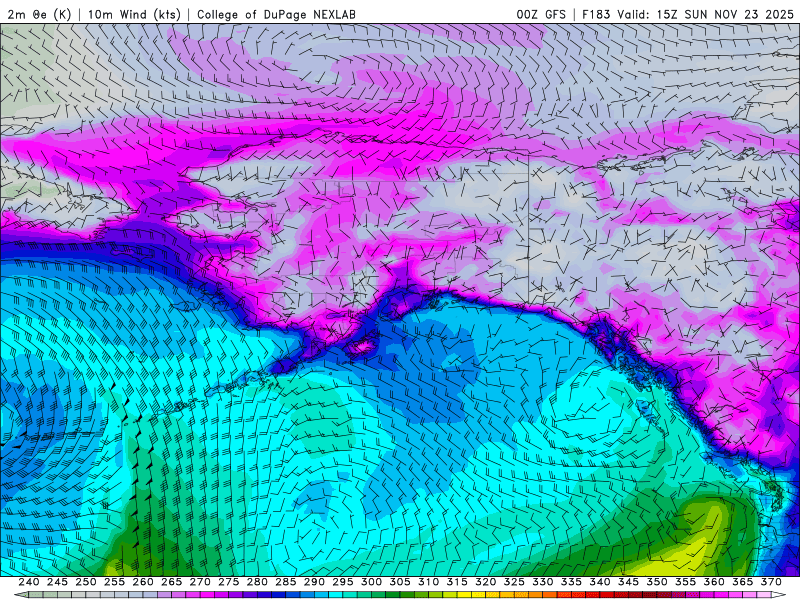Image resolution: width=800 pixels, height=600 pixels.
Task: Click the 275 value on the color scale
Action: (x=229, y=582)
